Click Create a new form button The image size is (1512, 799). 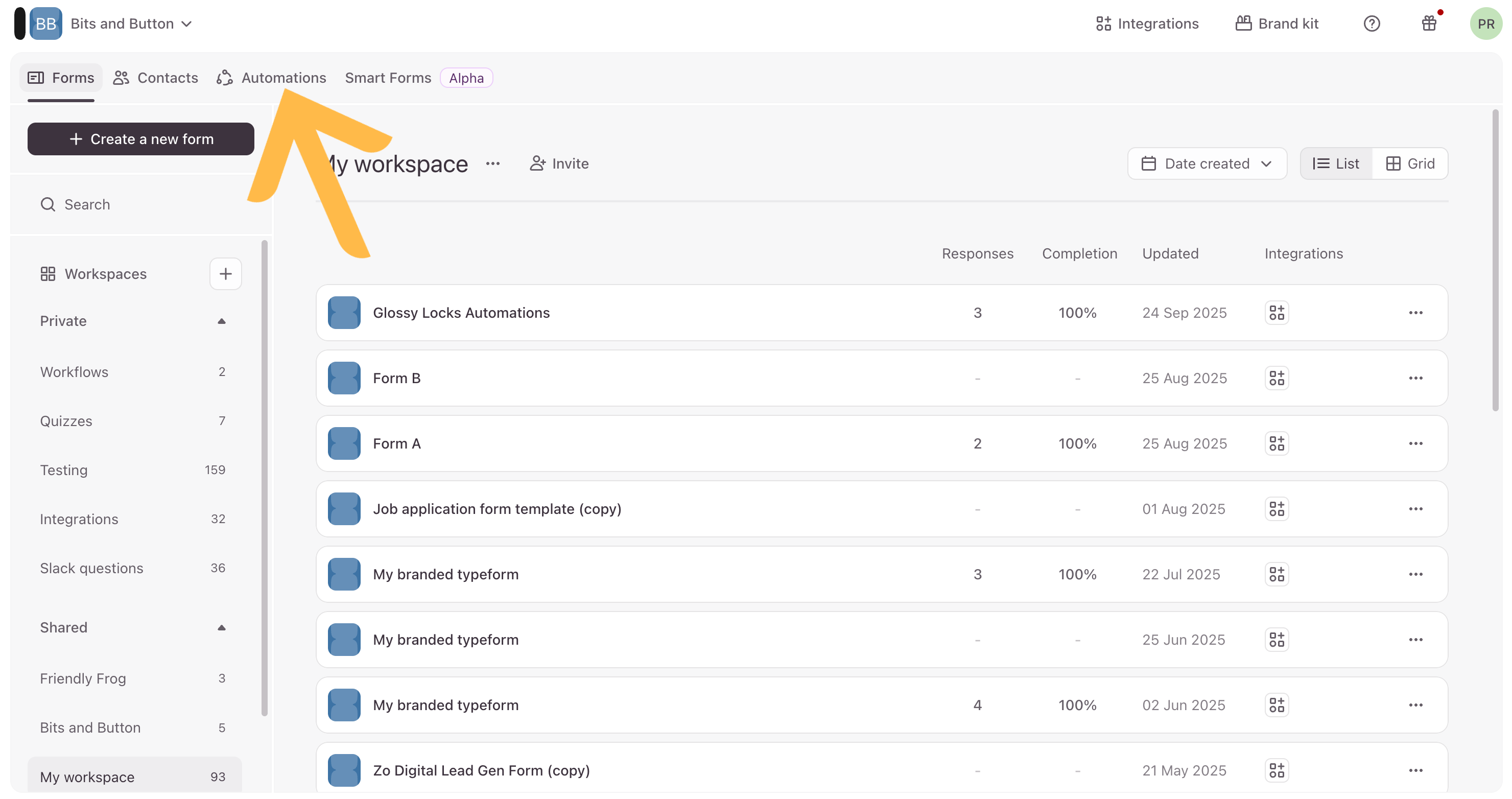(141, 139)
